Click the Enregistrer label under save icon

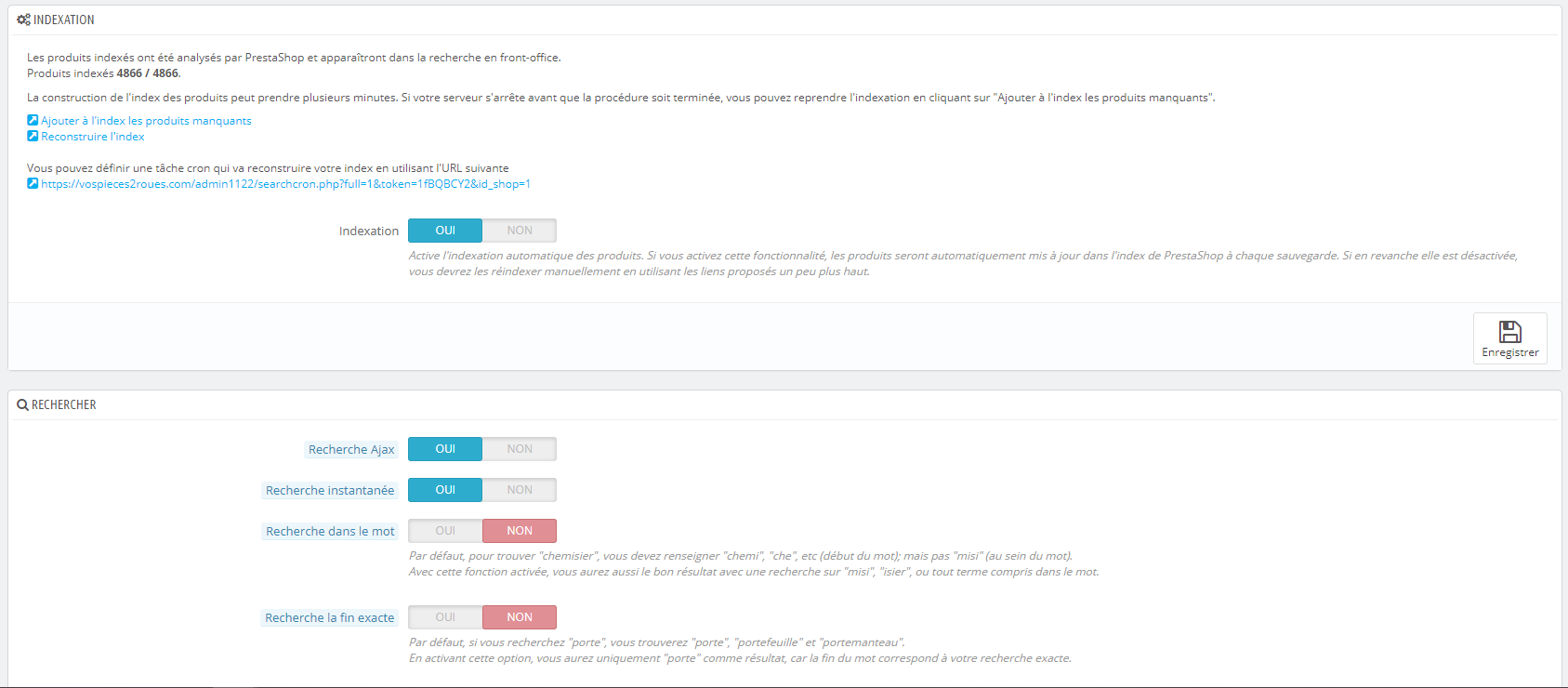coord(1510,352)
